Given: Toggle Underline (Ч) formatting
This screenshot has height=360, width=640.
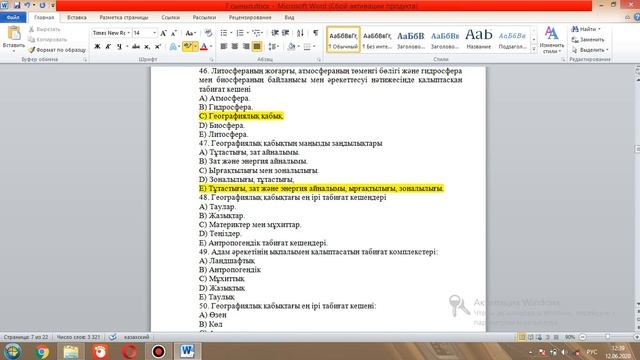Looking at the screenshot, I should coord(119,47).
